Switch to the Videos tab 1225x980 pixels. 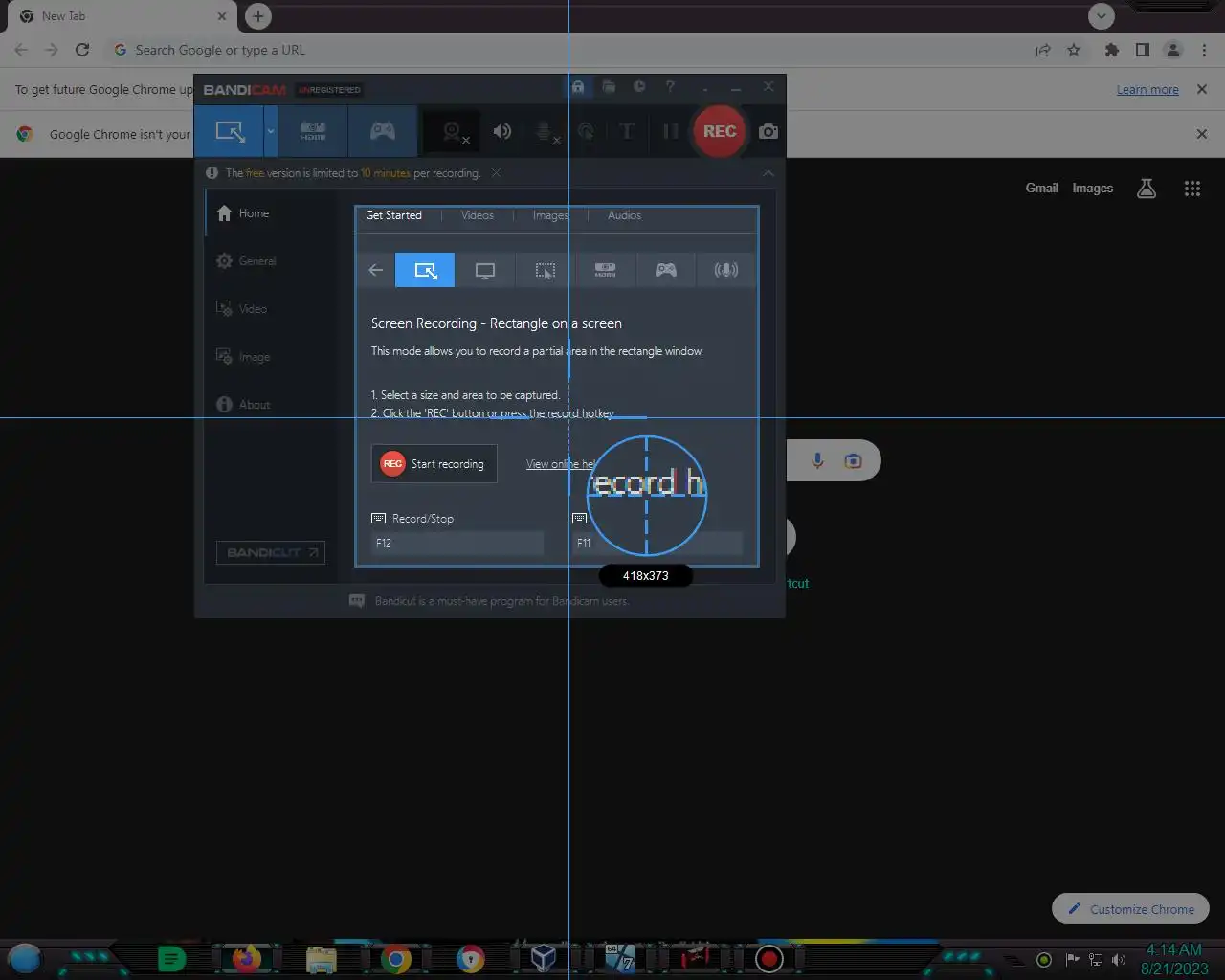[x=478, y=215]
